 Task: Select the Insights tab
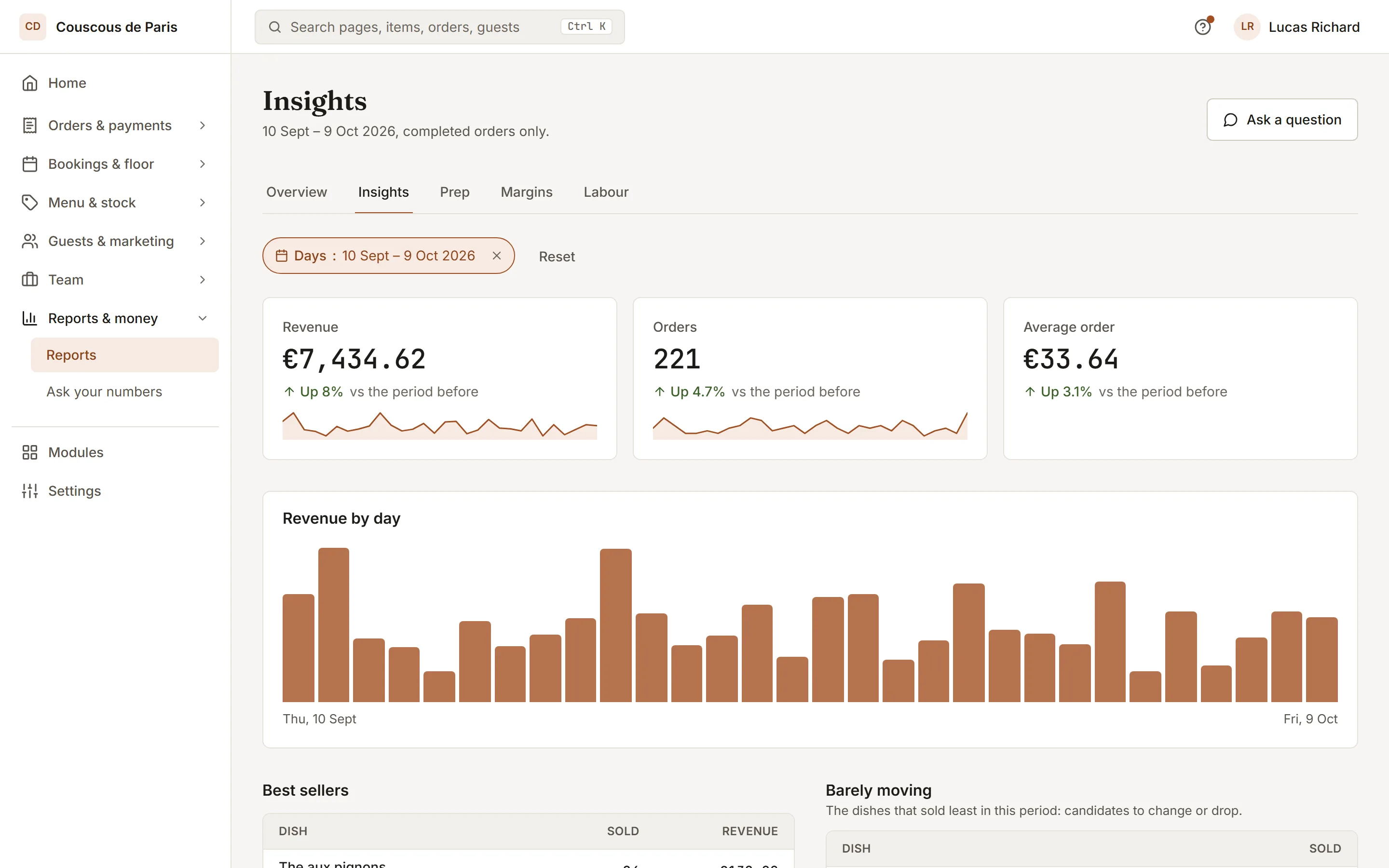pyautogui.click(x=383, y=192)
